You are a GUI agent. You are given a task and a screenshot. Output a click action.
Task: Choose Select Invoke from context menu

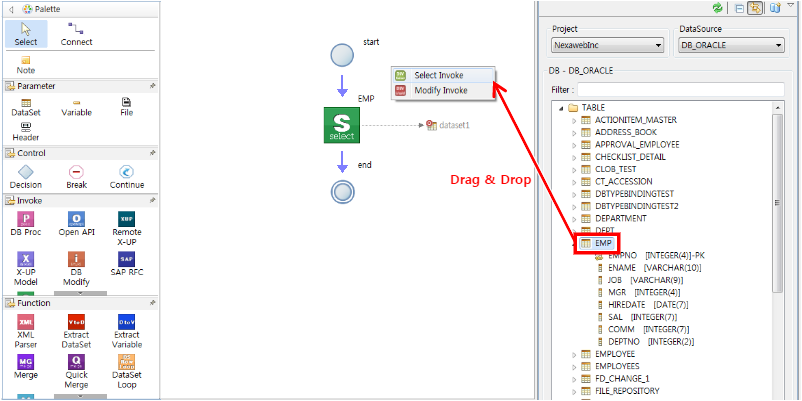(440, 75)
